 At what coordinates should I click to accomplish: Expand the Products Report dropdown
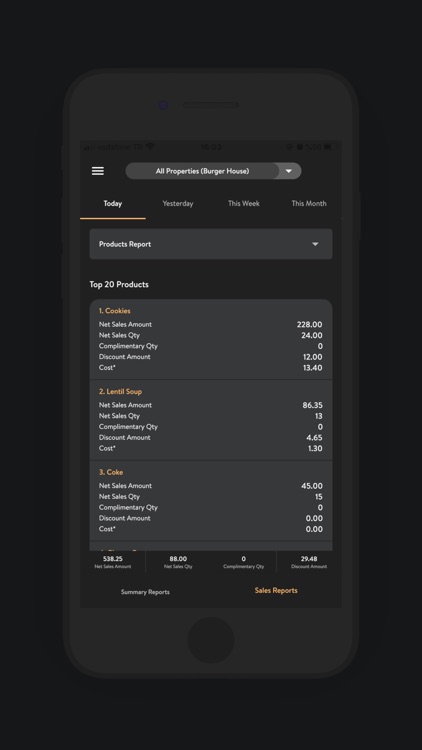coord(211,244)
